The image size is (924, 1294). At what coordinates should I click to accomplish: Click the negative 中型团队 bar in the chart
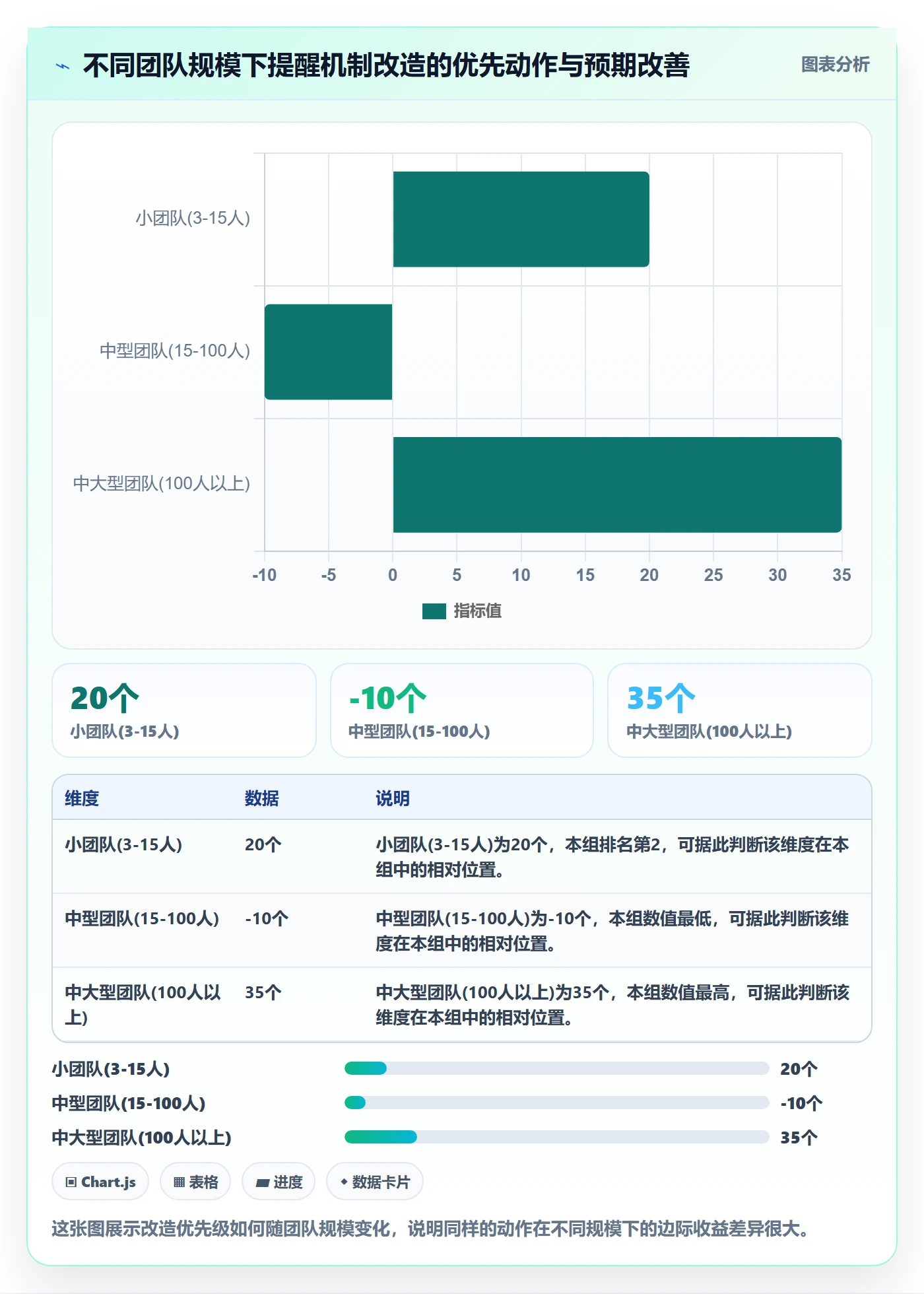[329, 352]
